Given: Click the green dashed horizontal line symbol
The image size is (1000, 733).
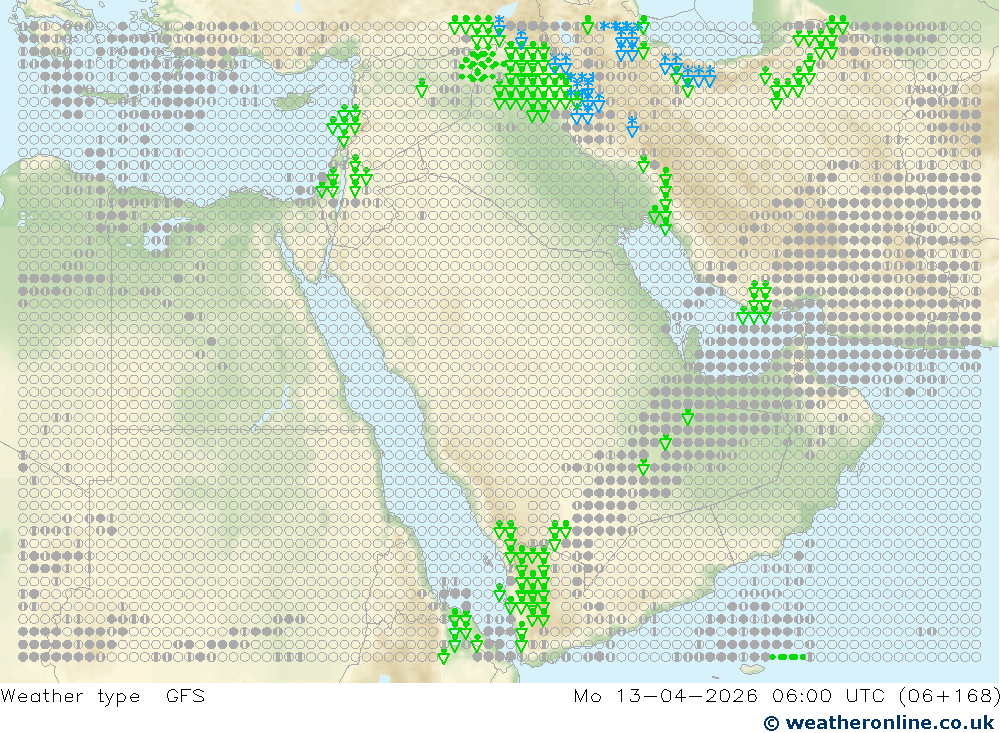Looking at the screenshot, I should tap(788, 656).
